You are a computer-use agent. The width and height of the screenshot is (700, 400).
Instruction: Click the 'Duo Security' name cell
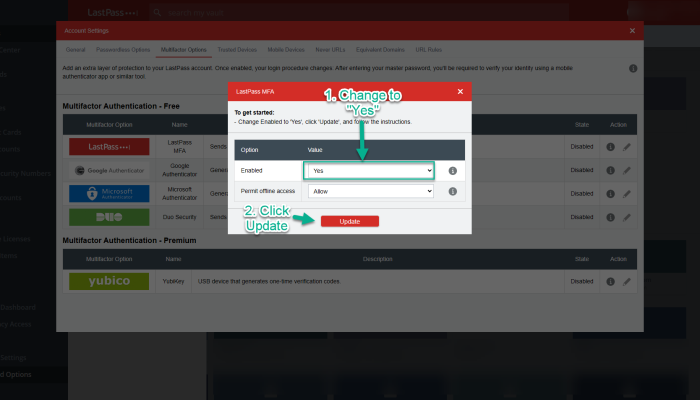(x=179, y=217)
